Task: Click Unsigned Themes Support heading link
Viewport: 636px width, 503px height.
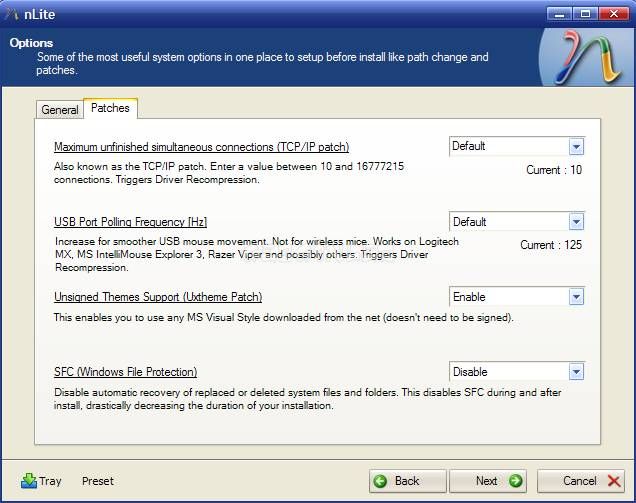Action: coord(158,297)
